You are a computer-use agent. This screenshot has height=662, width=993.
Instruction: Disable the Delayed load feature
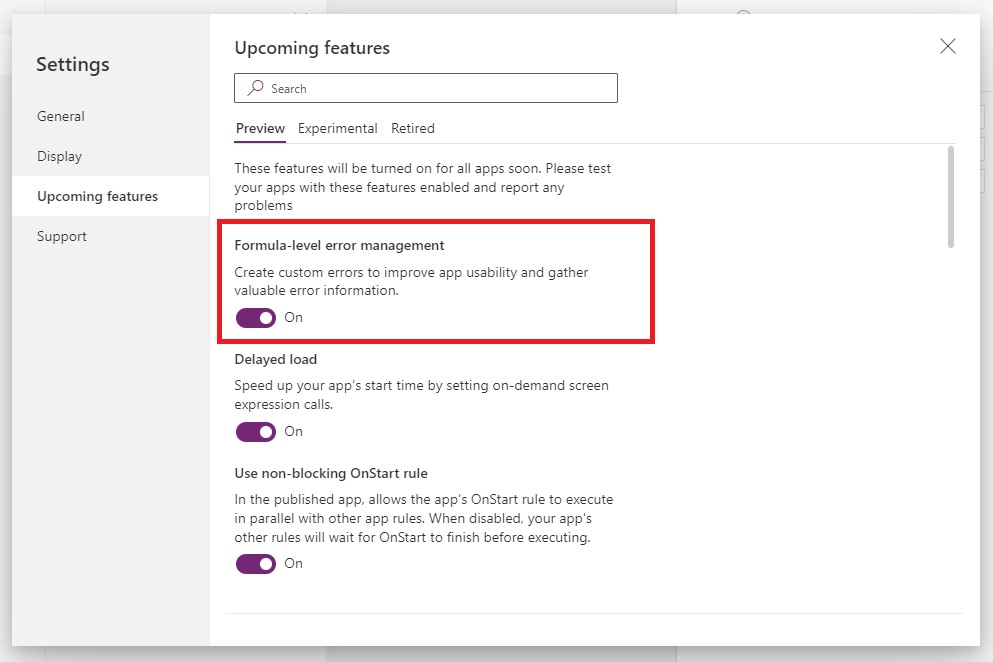(255, 431)
